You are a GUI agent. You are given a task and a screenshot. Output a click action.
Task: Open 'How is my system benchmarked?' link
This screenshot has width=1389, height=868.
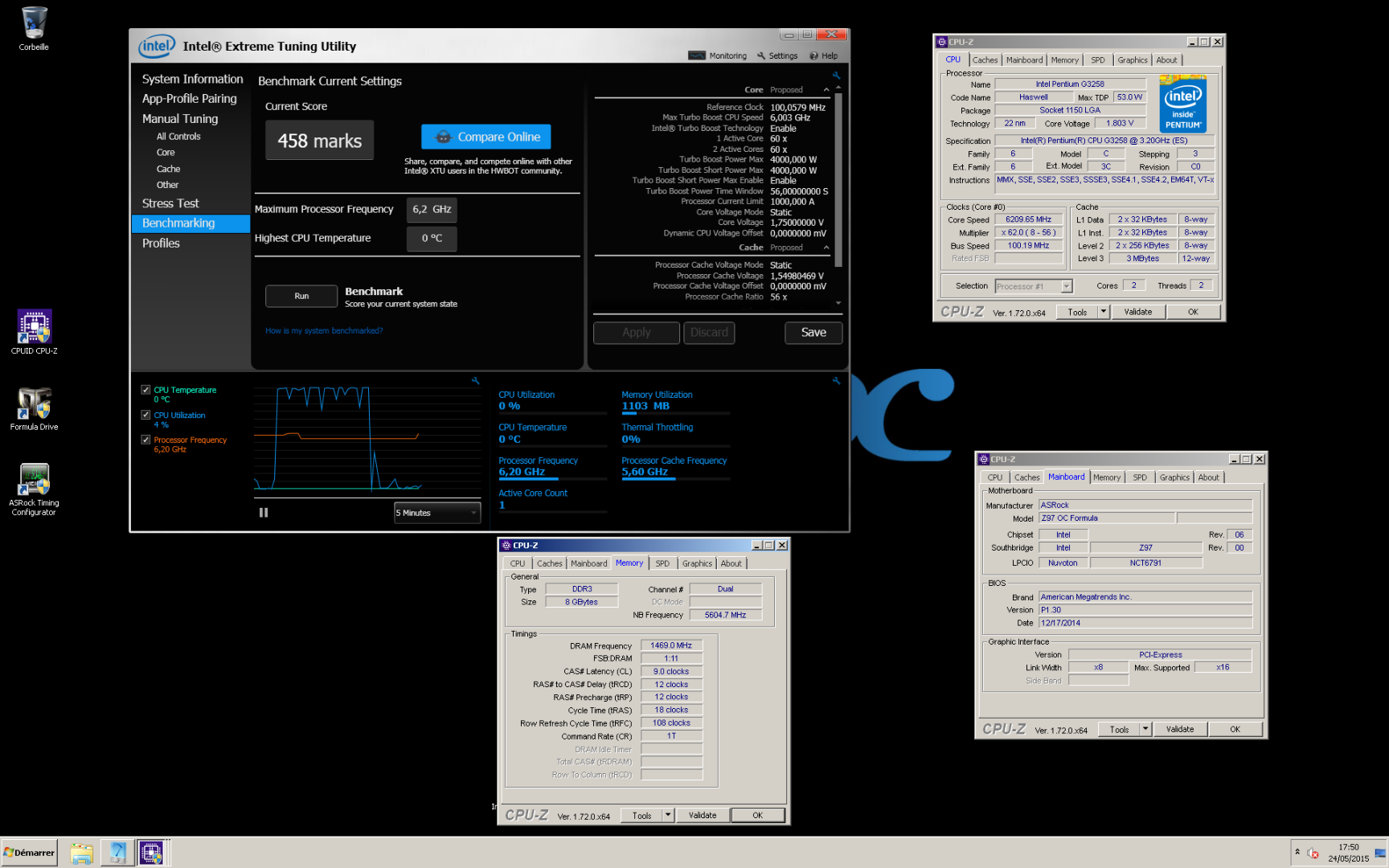click(324, 330)
